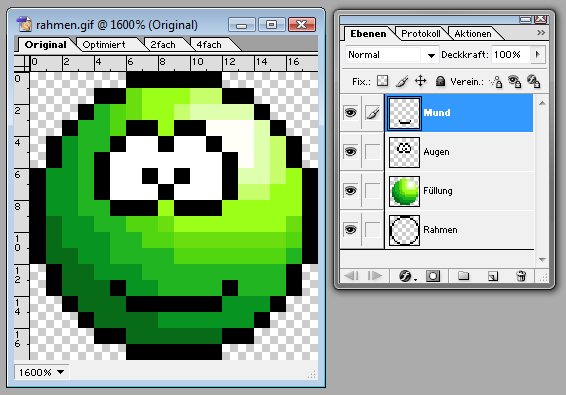Create a new layer set folder

point(463,276)
